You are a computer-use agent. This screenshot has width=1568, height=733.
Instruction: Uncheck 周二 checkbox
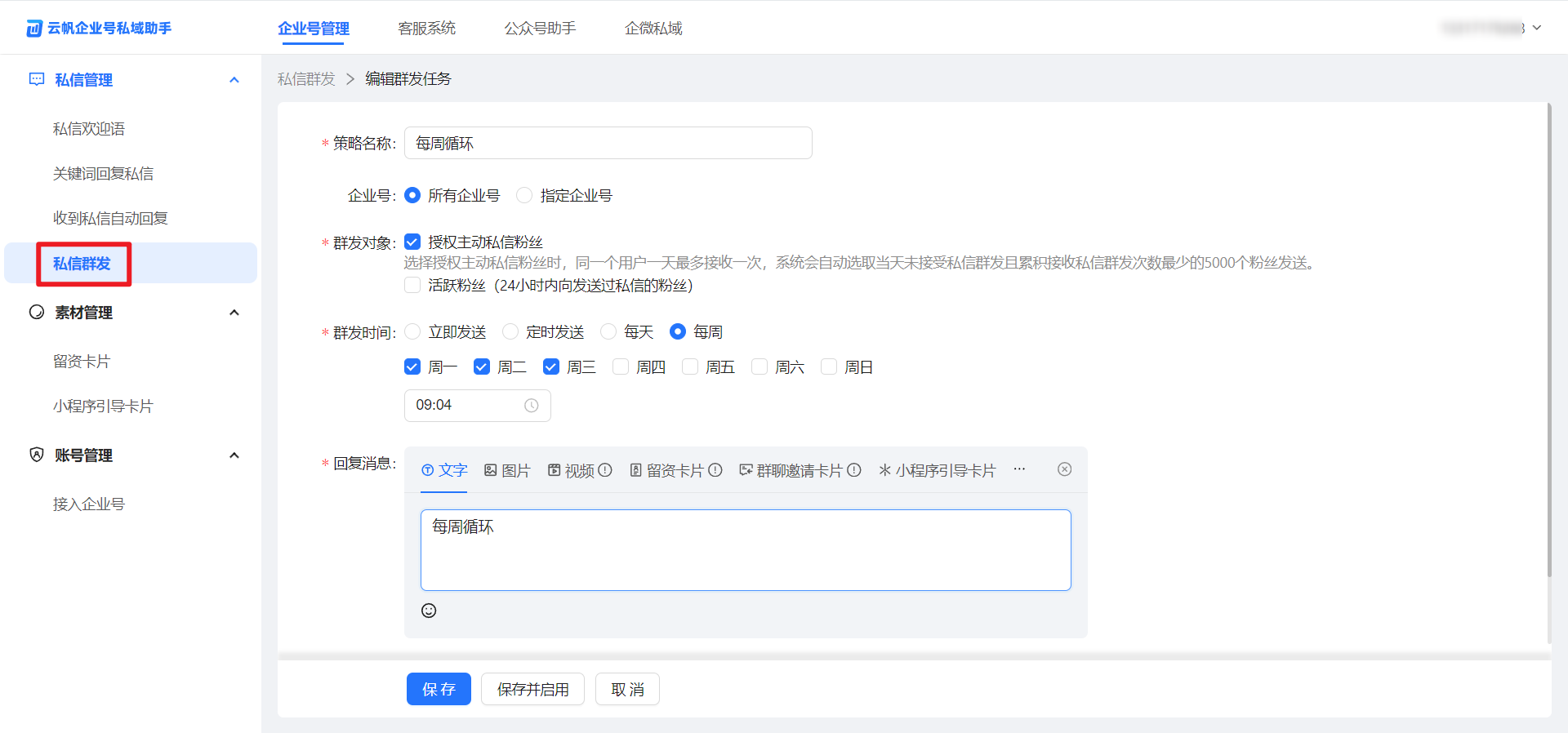click(x=482, y=366)
